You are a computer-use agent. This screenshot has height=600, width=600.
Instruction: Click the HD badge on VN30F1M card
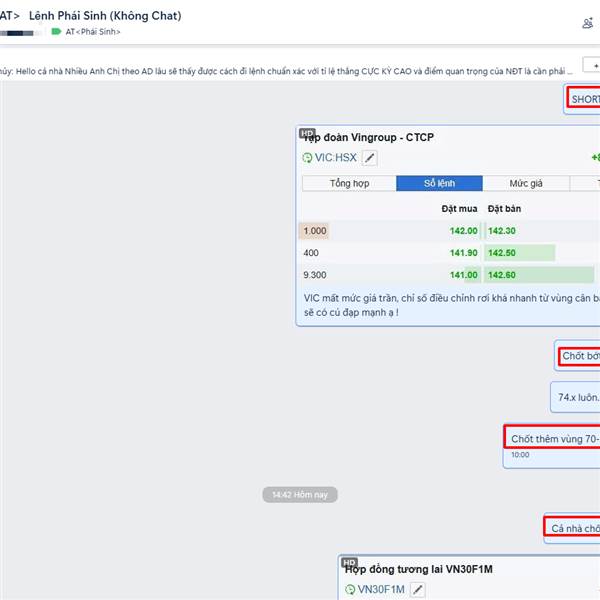pyautogui.click(x=349, y=562)
